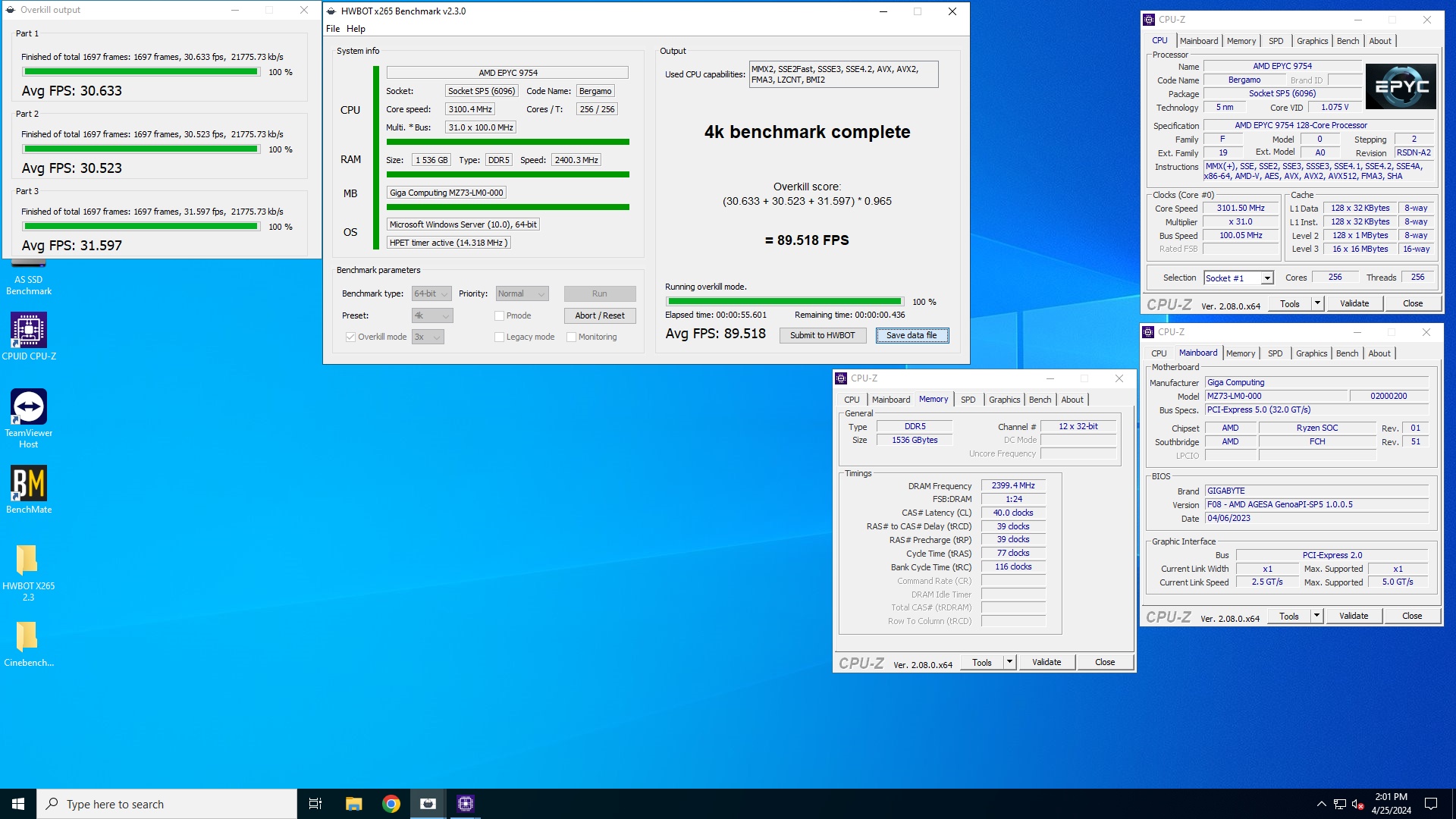Viewport: 1456px width, 819px height.
Task: Open Graphics tab in CPU-Z Mainboard window
Action: coord(1311,353)
